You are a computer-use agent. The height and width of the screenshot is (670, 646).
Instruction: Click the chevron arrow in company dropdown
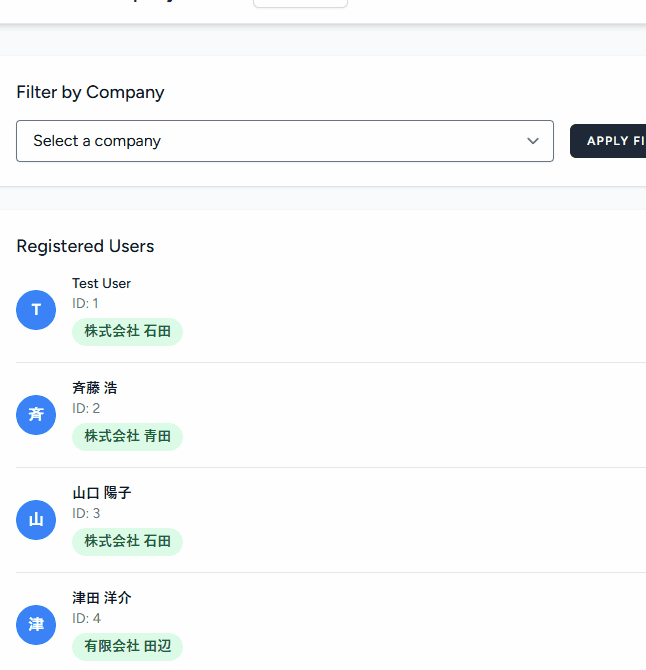pos(533,141)
